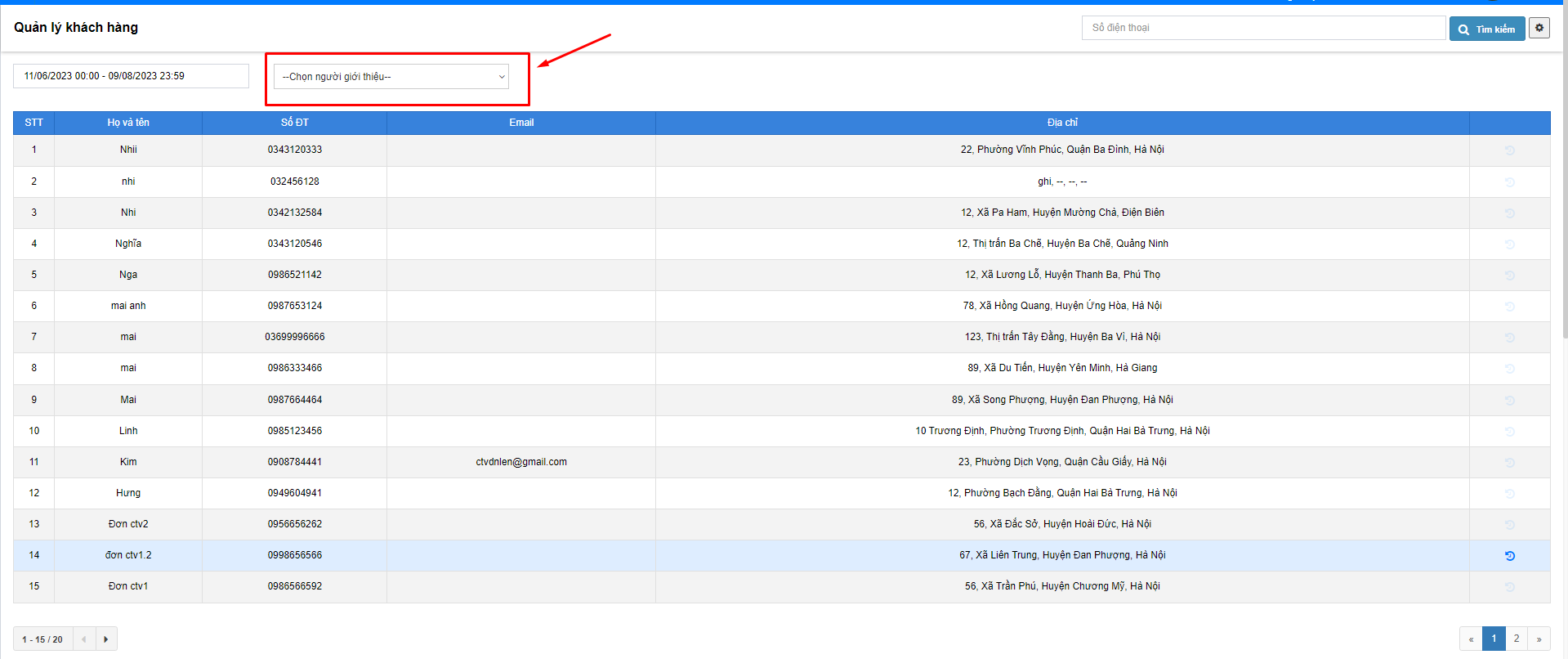
Task: Go to page 2 of the list
Action: click(x=1517, y=639)
